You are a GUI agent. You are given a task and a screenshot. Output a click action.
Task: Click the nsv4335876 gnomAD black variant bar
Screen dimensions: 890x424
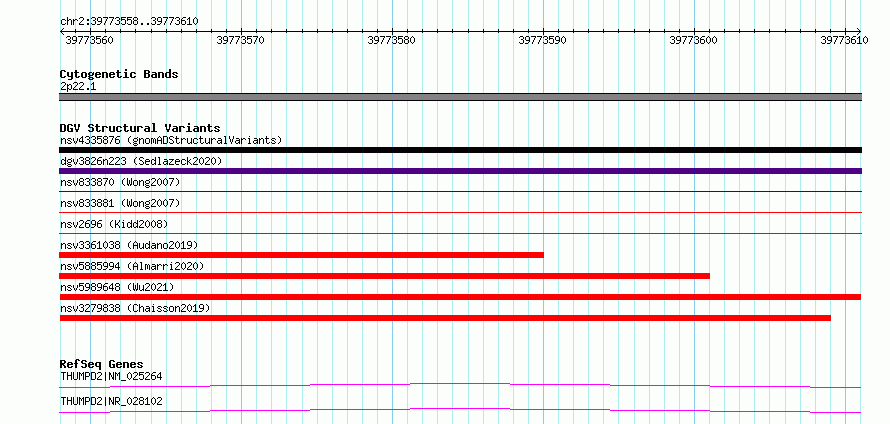(x=460, y=150)
